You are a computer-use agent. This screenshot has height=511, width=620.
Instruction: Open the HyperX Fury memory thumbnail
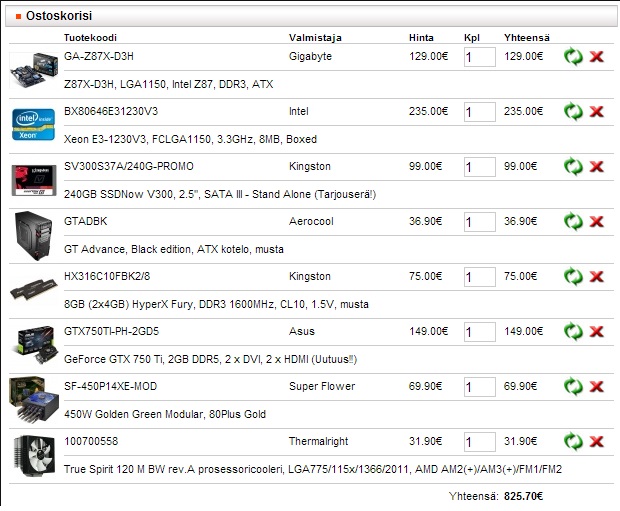[34, 290]
